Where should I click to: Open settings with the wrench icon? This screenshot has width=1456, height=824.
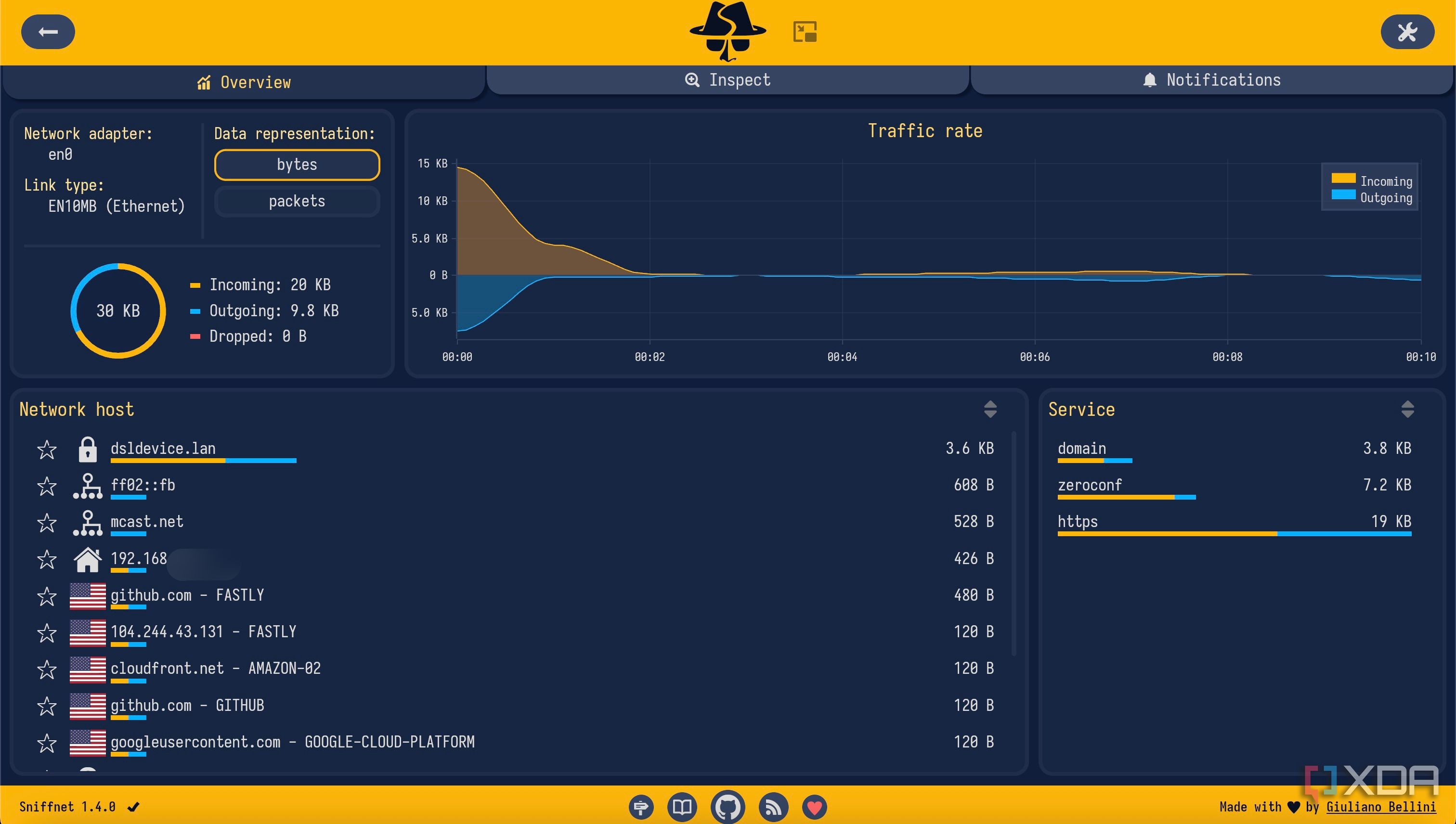[x=1408, y=32]
